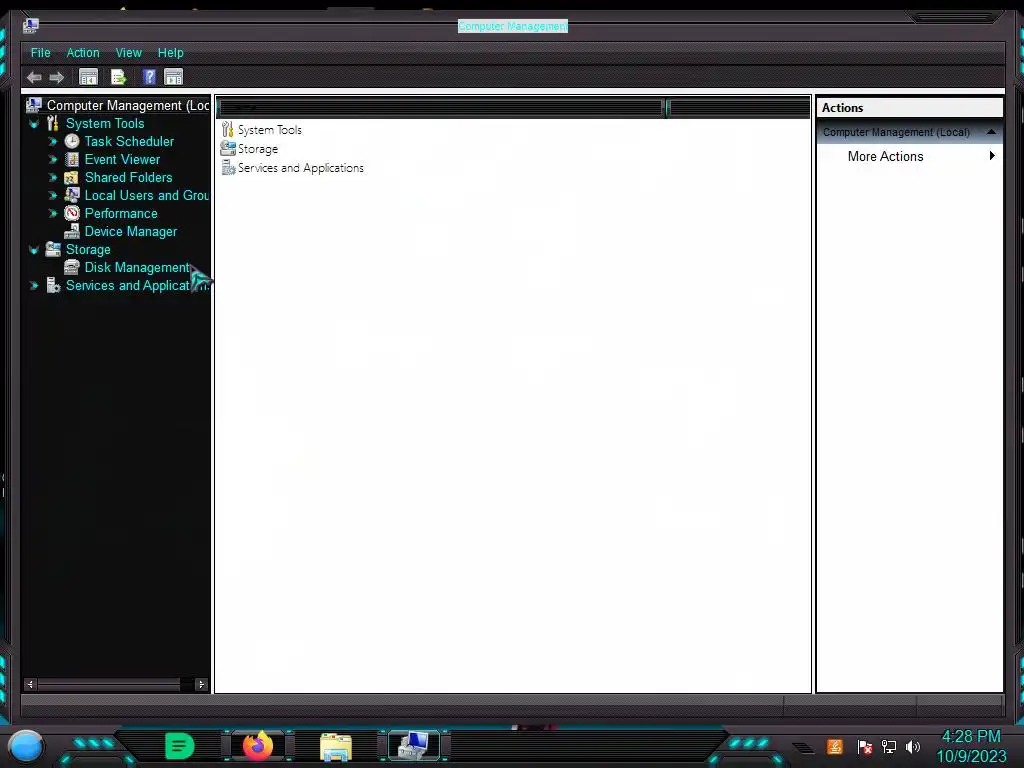Click the 'System Tools' center pane label
Image resolution: width=1024 pixels, height=768 pixels.
pos(270,129)
